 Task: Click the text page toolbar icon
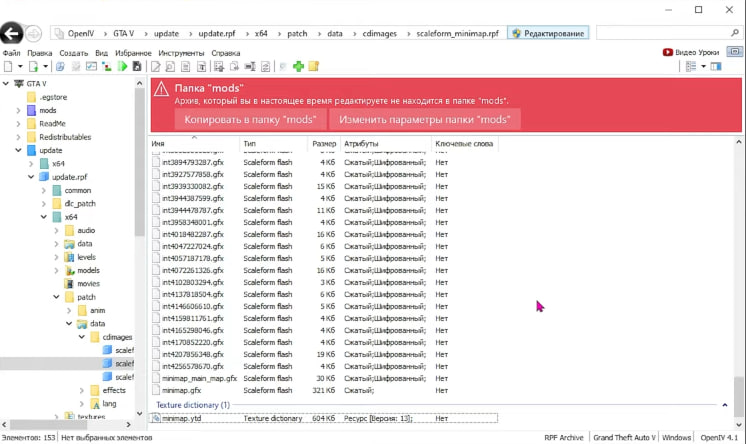(x=186, y=67)
